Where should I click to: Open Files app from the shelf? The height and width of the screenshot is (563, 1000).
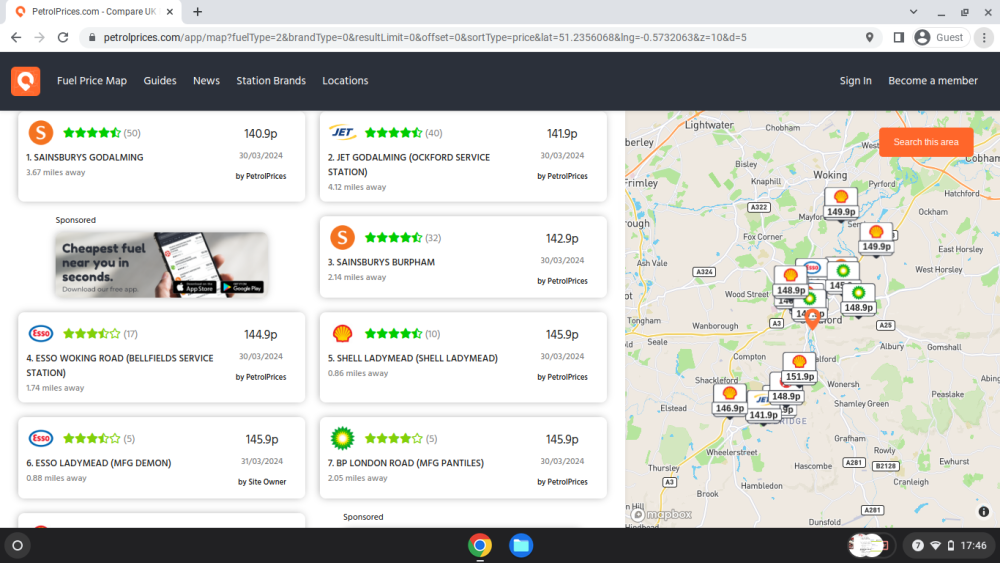click(520, 545)
